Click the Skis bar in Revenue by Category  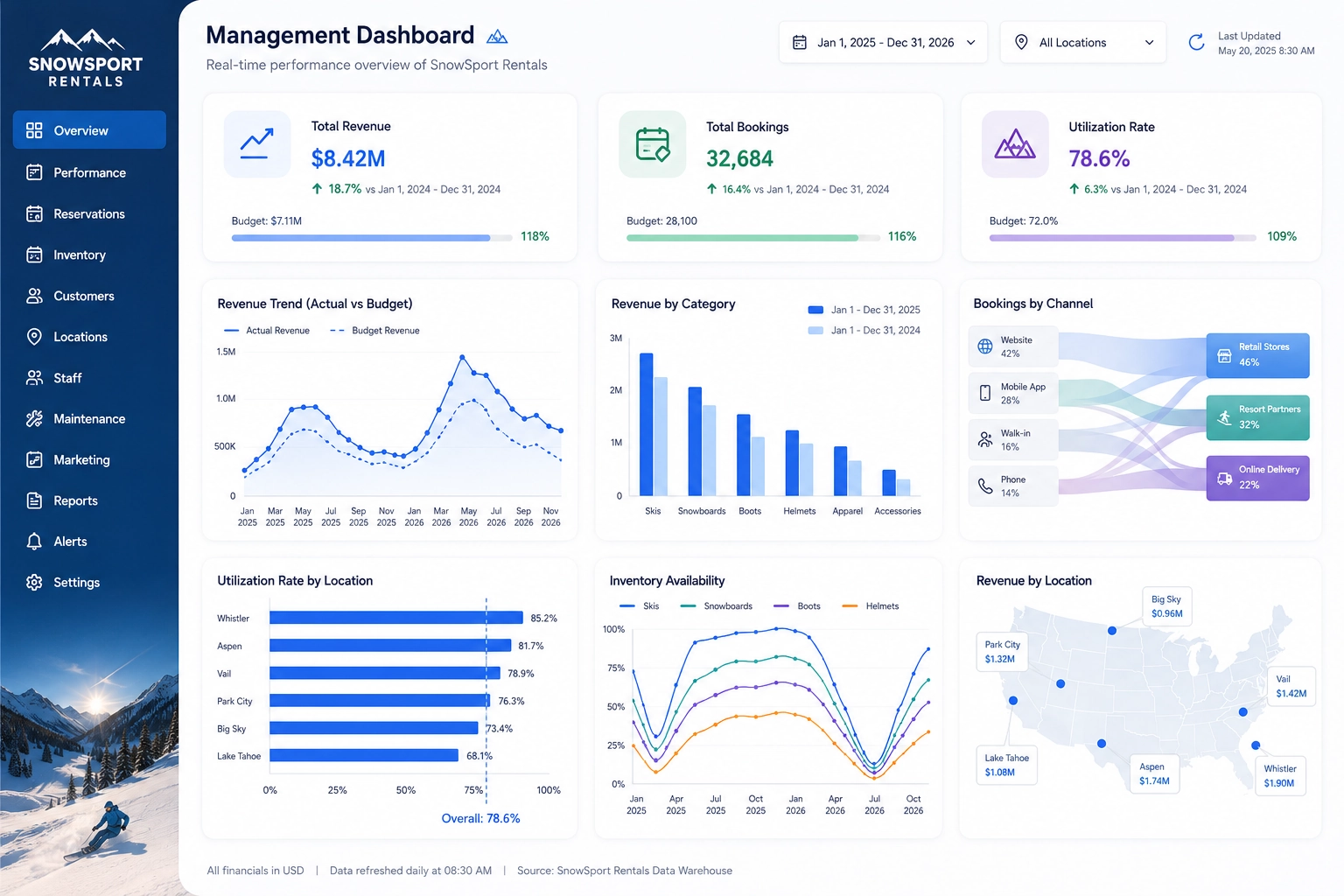[x=647, y=424]
